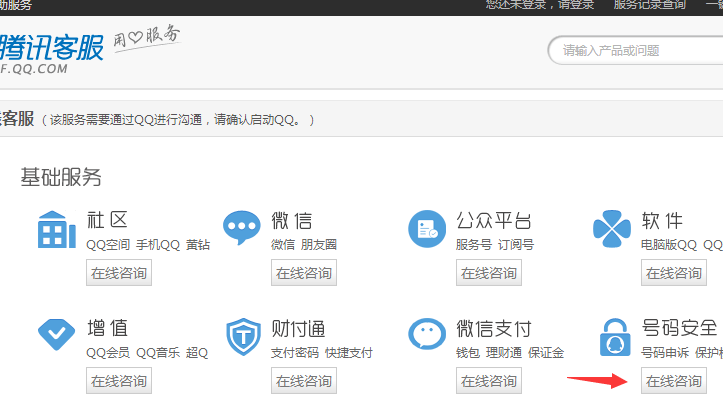The image size is (723, 408).
Task: Click the 腾讯客服 logo
Action: click(52, 52)
